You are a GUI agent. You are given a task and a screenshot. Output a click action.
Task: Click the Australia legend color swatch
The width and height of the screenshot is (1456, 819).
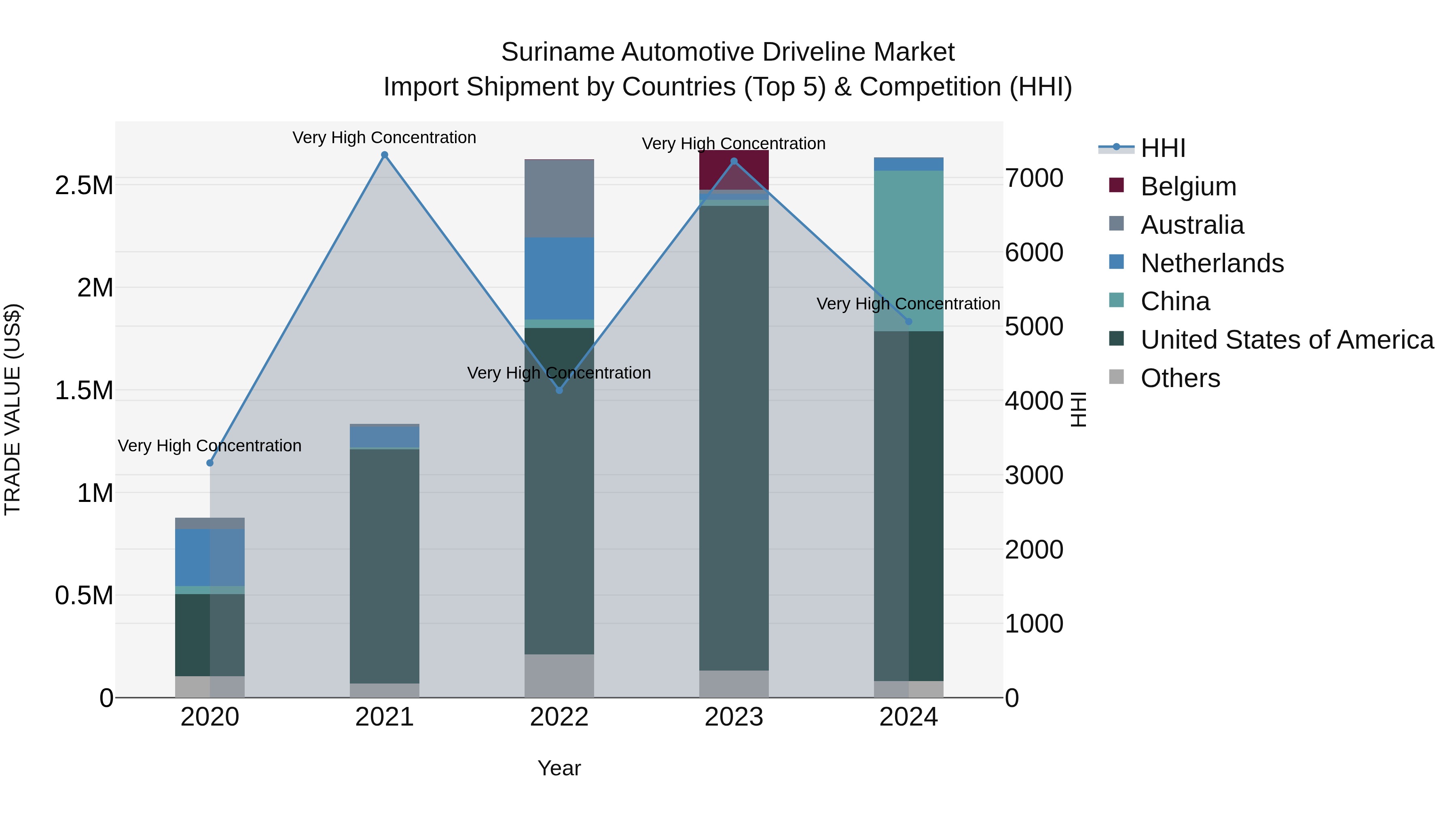pos(1116,223)
